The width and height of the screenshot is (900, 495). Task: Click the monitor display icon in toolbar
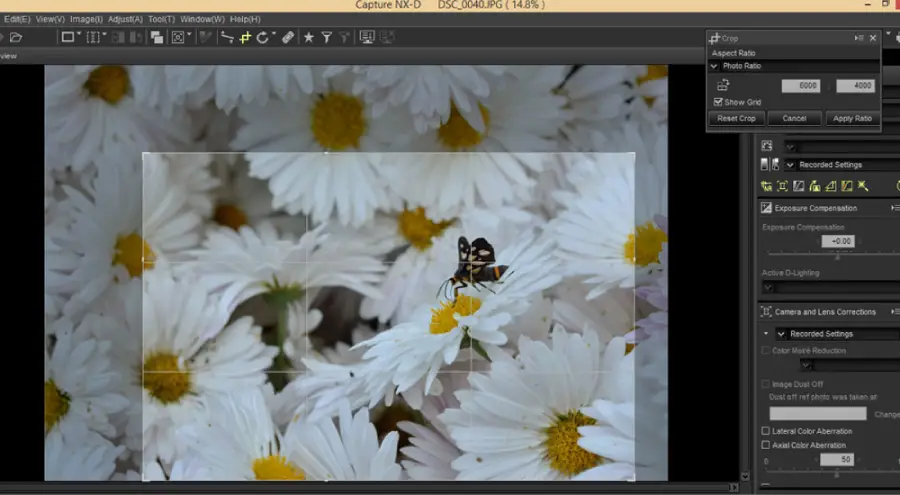coord(367,37)
